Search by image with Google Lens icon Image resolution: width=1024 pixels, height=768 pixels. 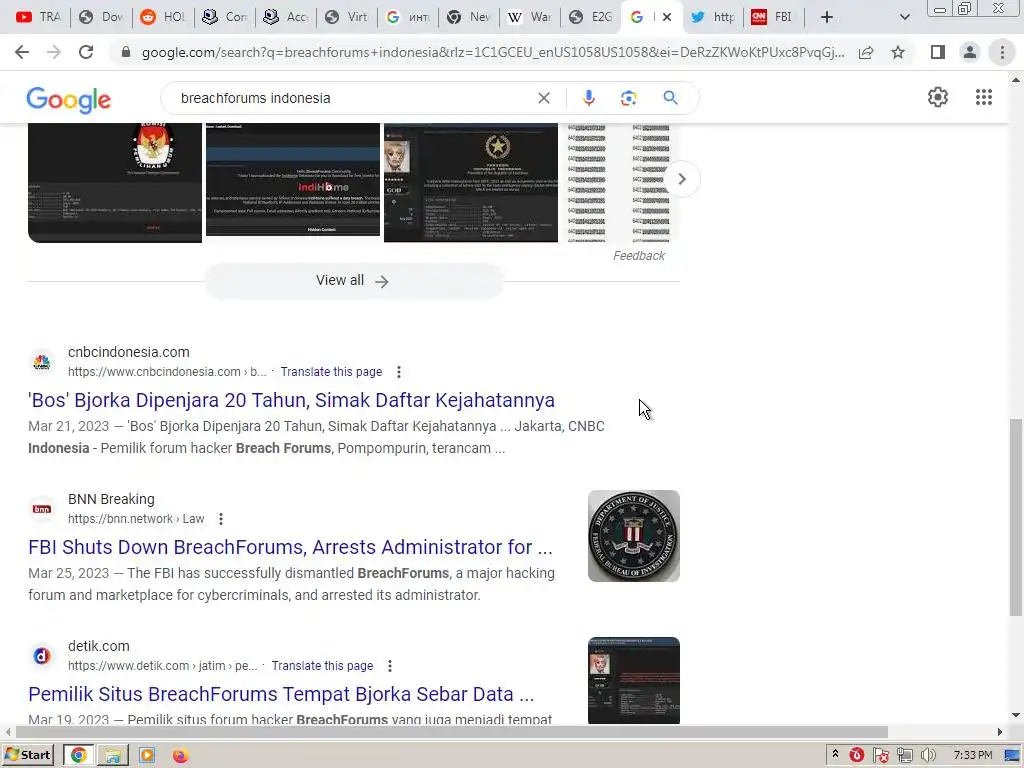628,98
